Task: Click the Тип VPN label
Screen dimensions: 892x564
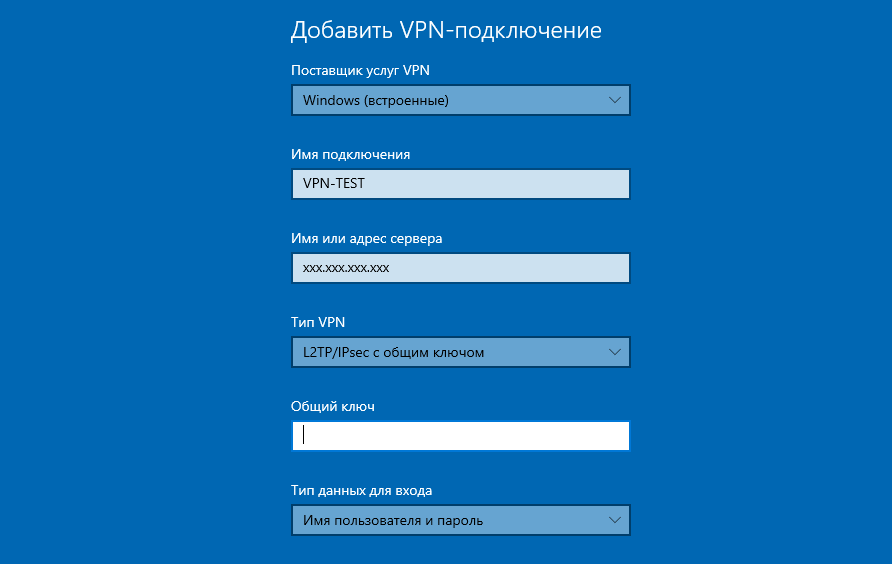Action: tap(318, 322)
